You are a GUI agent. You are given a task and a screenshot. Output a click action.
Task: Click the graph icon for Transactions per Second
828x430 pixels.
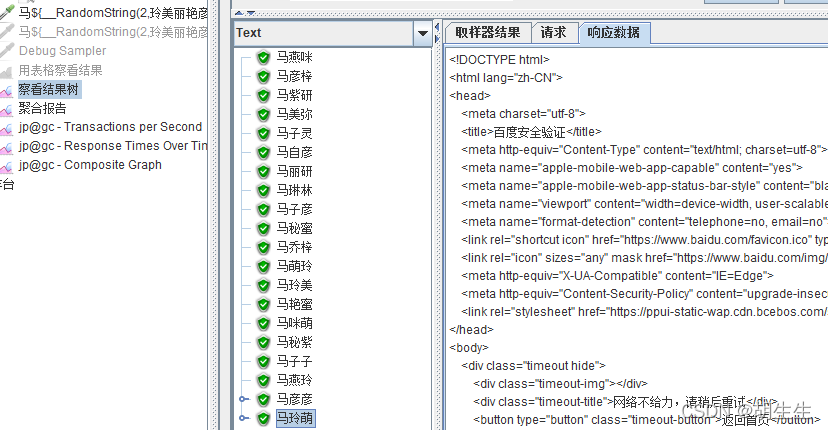[x=6, y=129]
